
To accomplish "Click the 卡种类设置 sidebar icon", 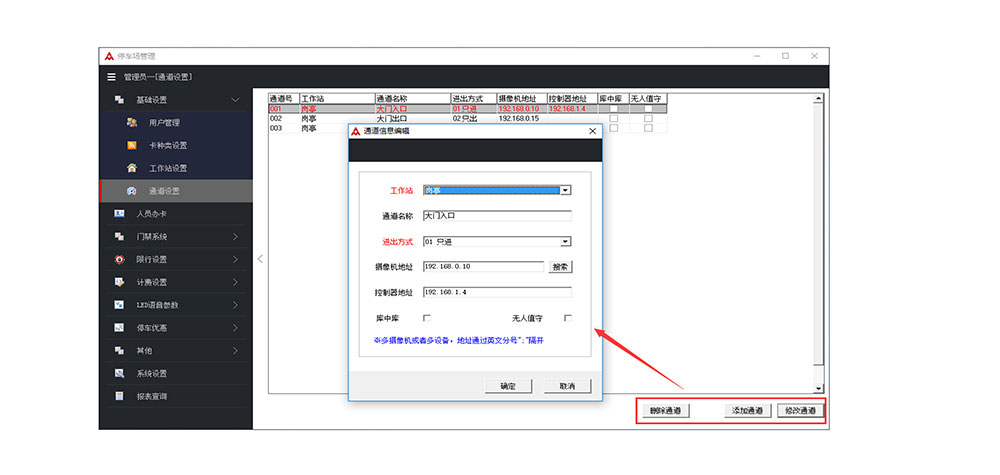I will pyautogui.click(x=131, y=145).
